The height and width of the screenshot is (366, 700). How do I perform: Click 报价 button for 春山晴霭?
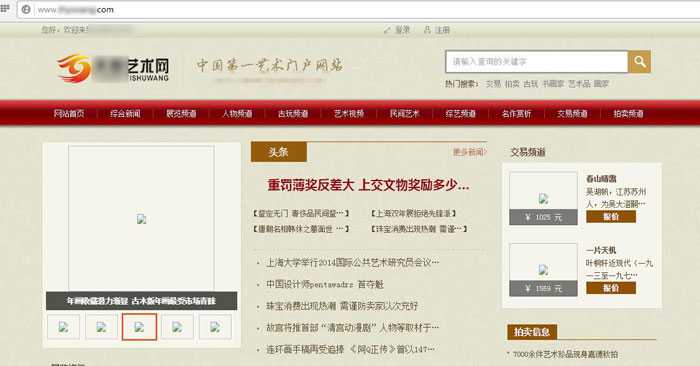click(x=611, y=217)
